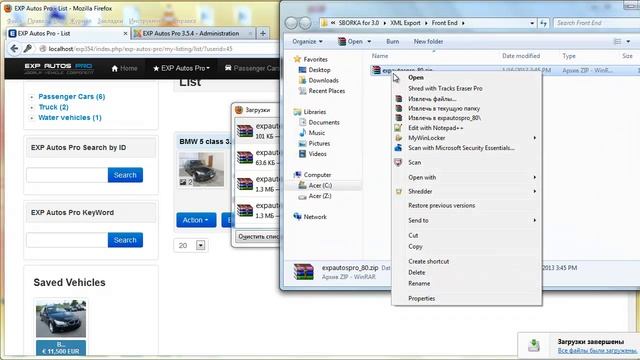Click the Date modified column header
This screenshot has width=640, height=360.
[x=521, y=56]
